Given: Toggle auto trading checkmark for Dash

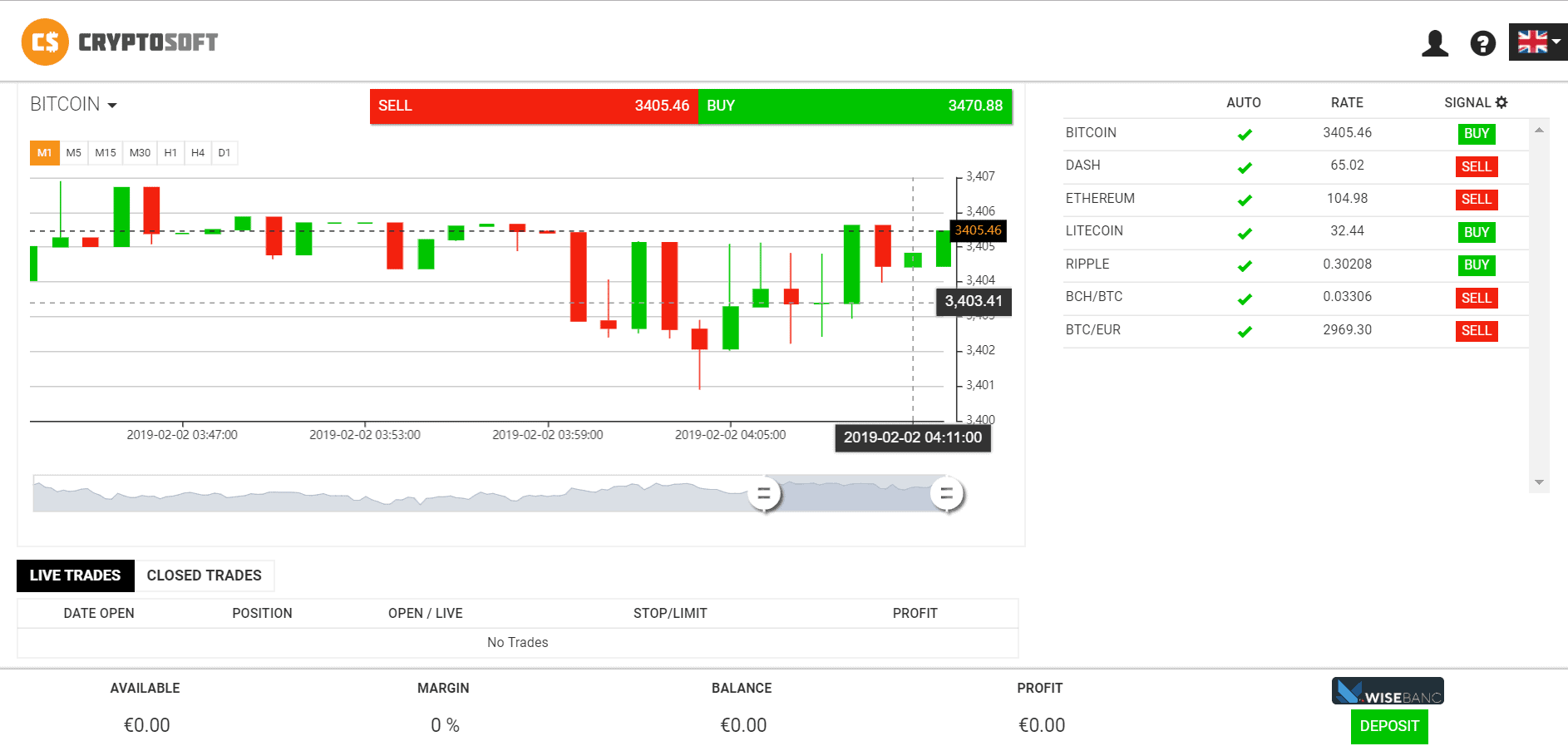Looking at the screenshot, I should [1245, 167].
